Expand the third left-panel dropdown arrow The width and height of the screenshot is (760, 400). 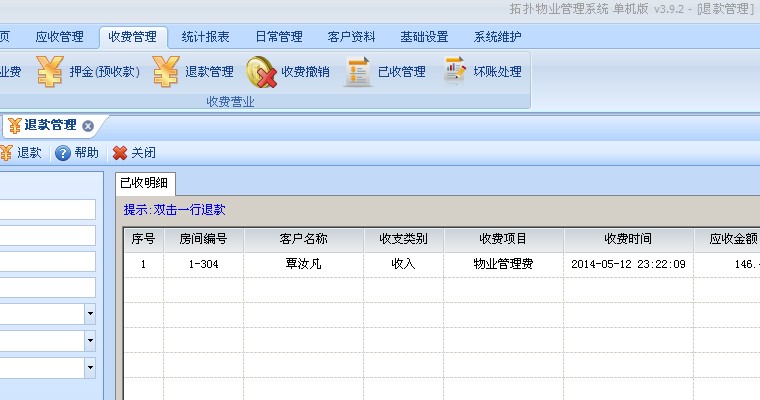[90, 367]
